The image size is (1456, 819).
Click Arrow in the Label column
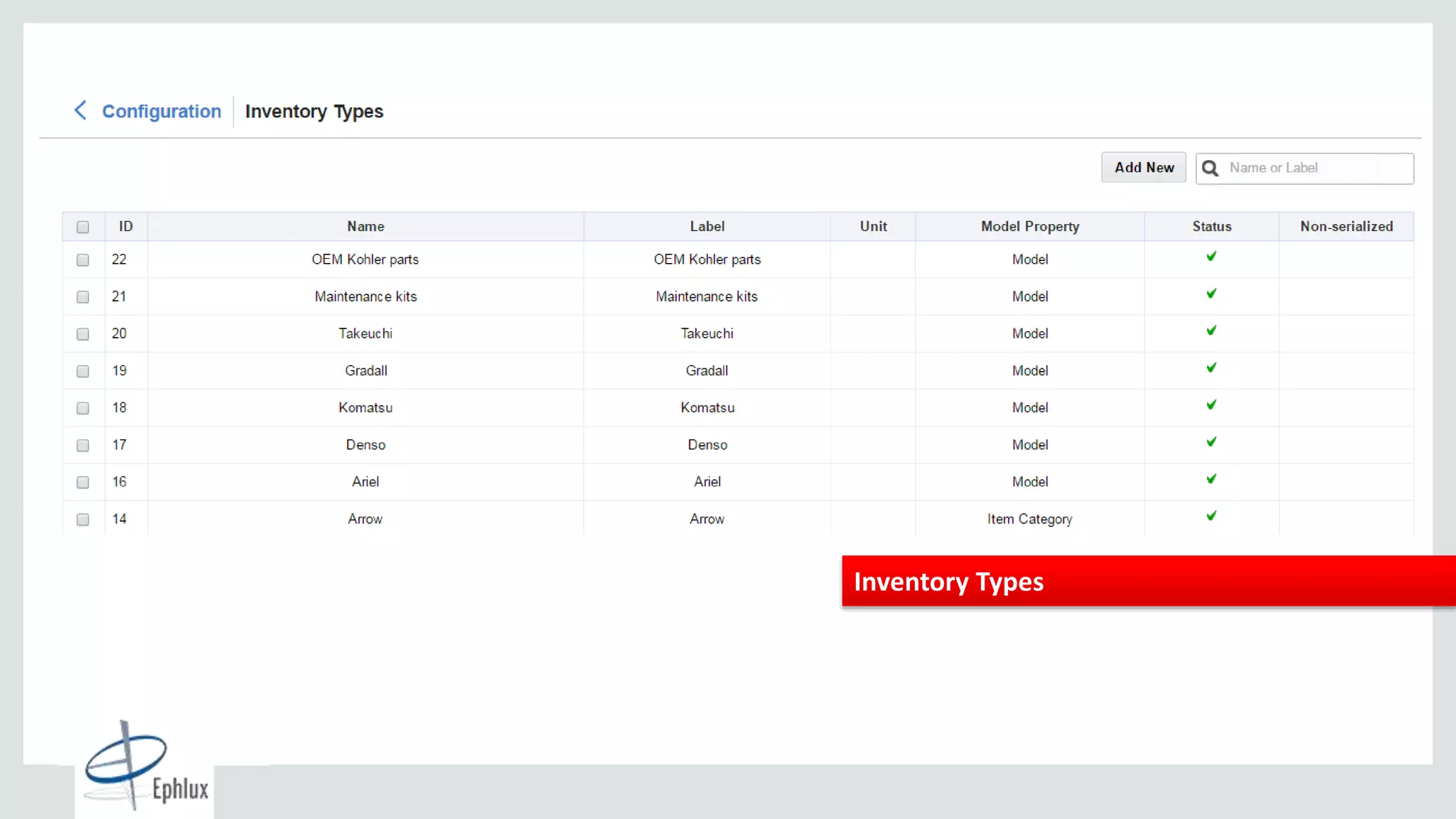(707, 519)
